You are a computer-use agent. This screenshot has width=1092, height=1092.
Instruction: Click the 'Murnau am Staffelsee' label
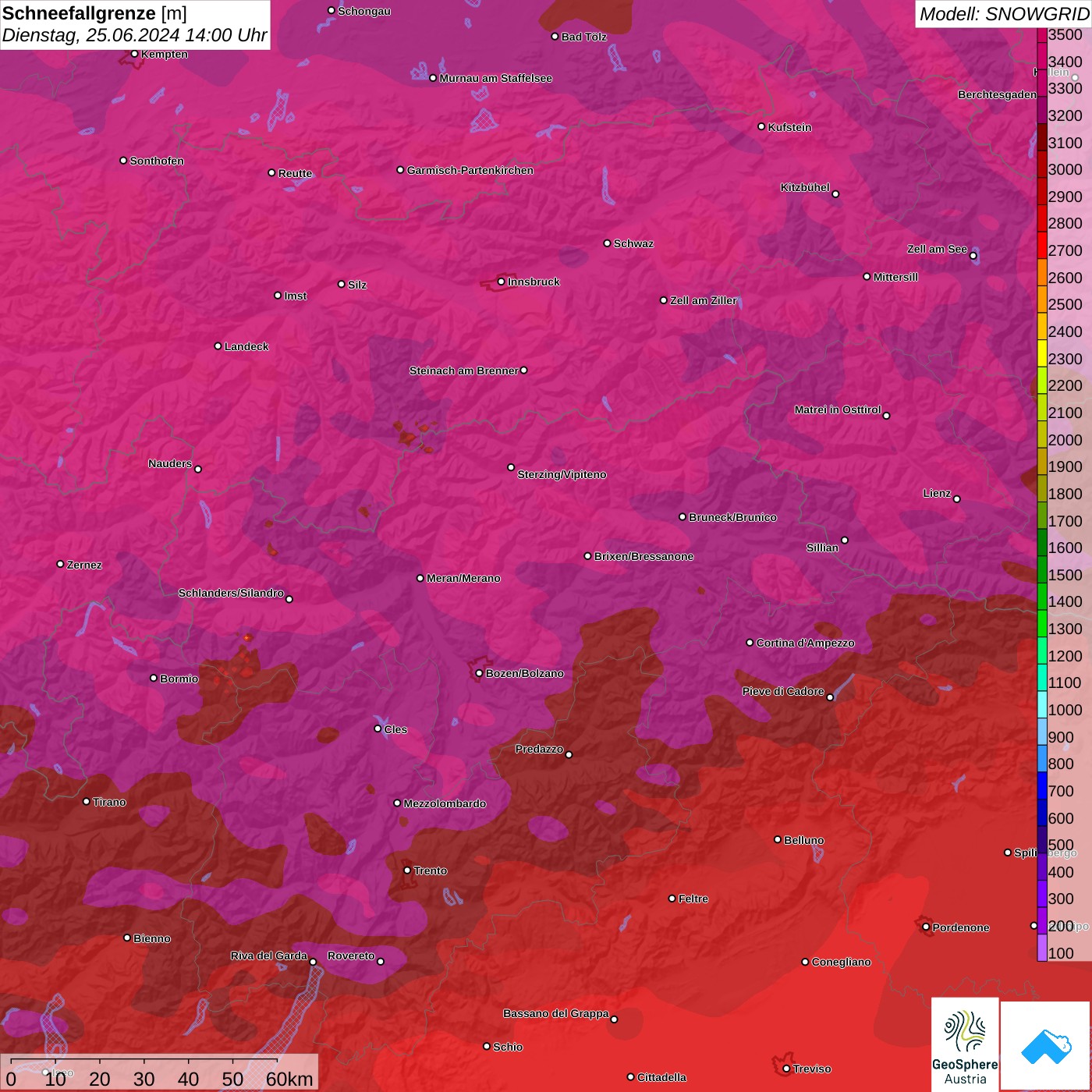[x=496, y=78]
